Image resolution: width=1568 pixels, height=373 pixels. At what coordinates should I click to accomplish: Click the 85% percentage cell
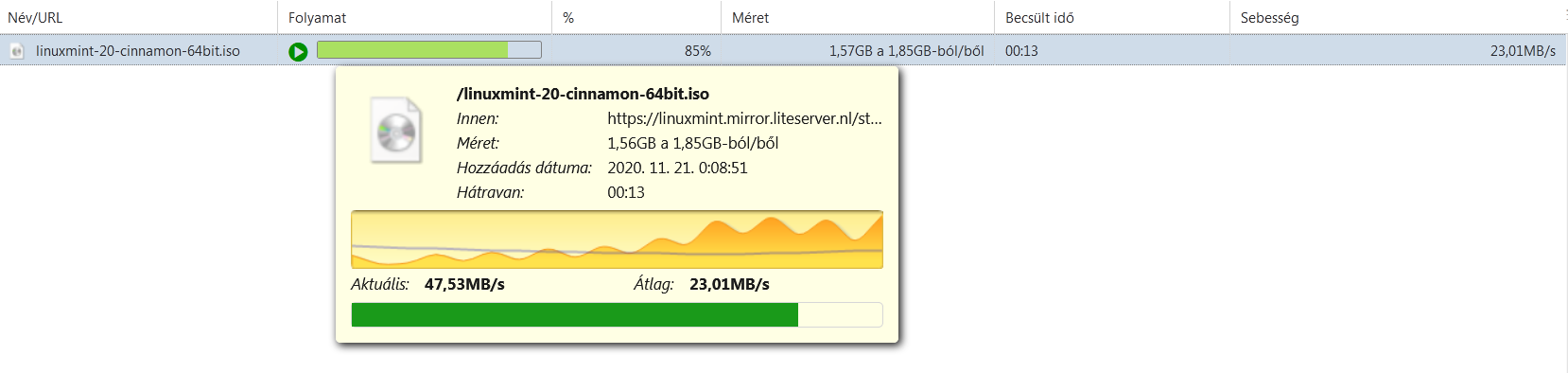click(x=698, y=51)
